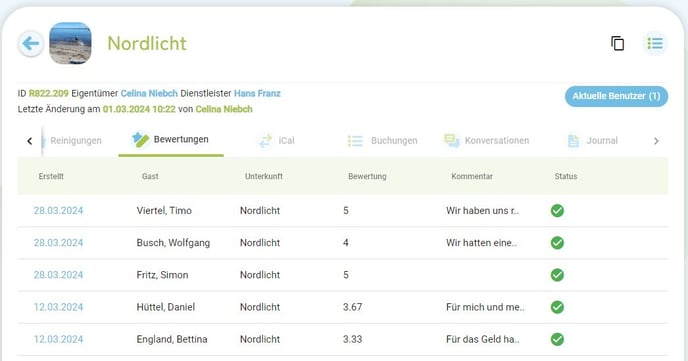The width and height of the screenshot is (688, 361).
Task: Click guest name Viertel, Timo
Action: [164, 211]
